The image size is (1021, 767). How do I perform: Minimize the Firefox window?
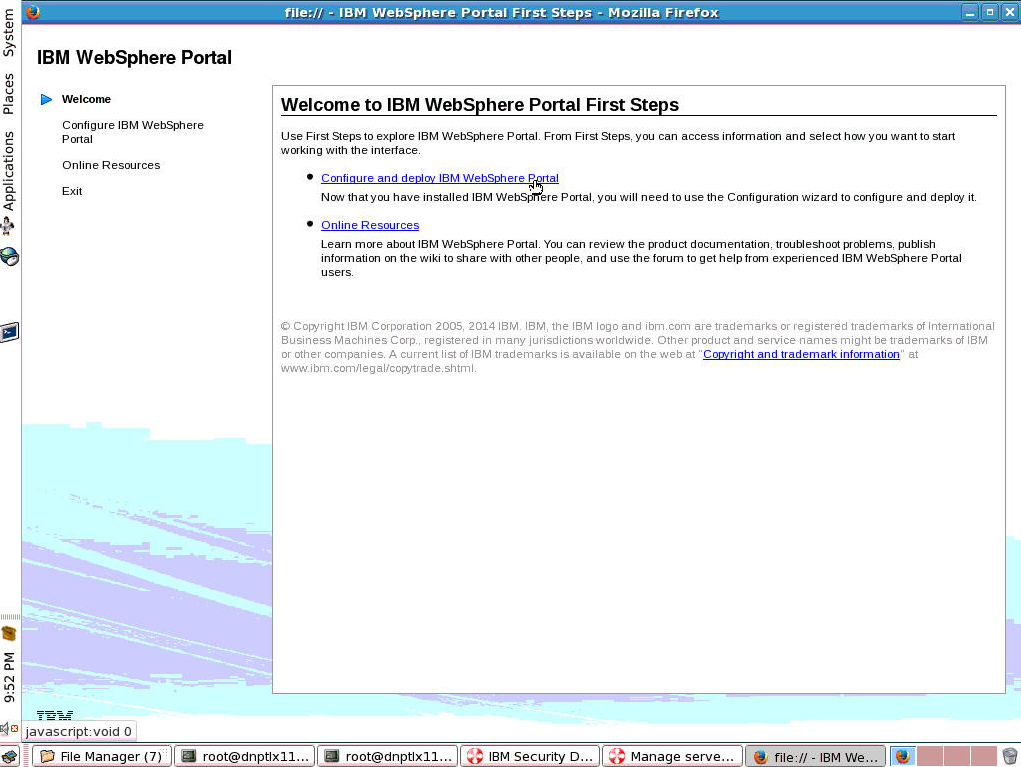coord(970,12)
